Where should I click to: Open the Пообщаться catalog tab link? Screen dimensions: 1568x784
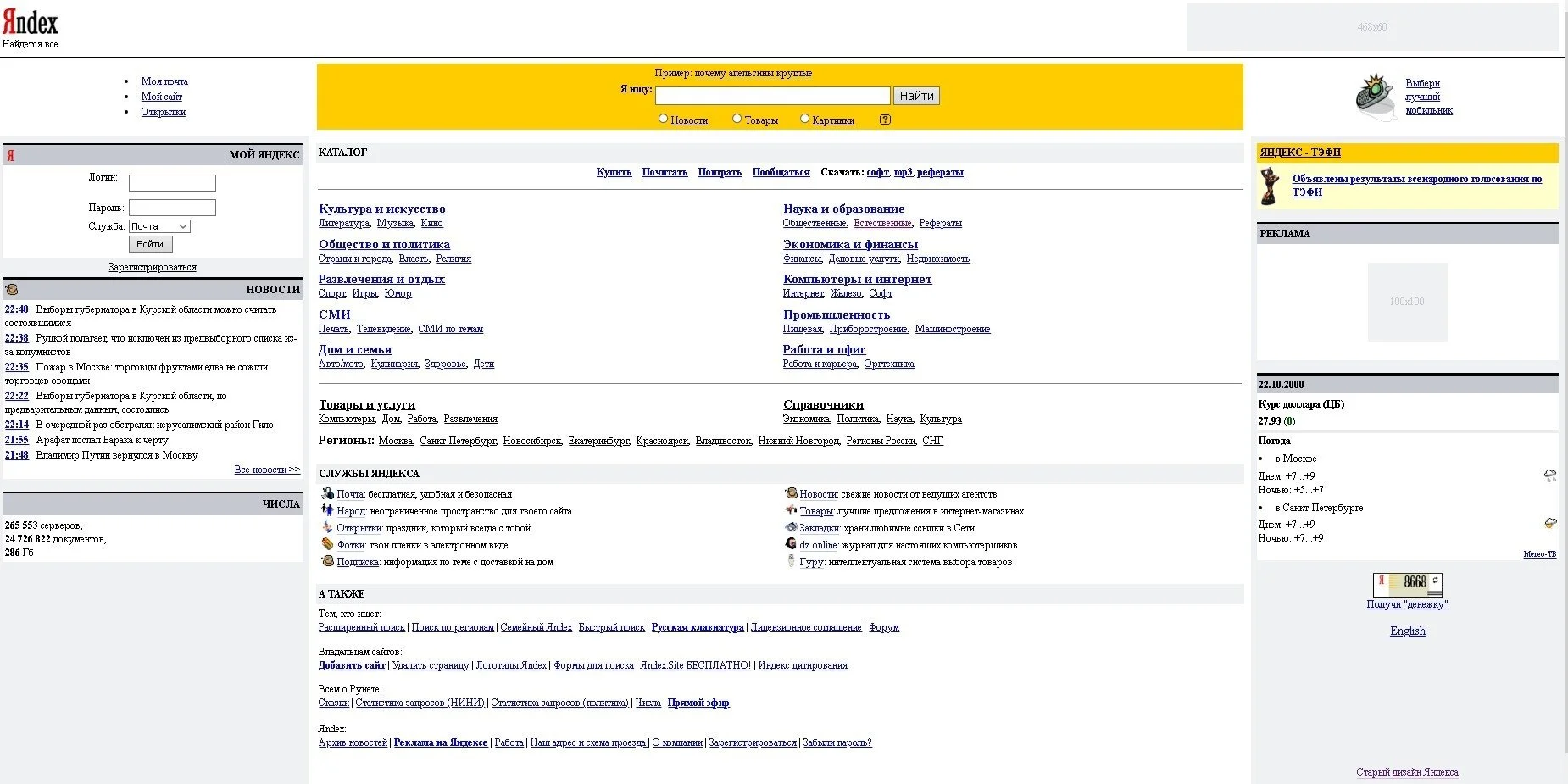(x=781, y=172)
